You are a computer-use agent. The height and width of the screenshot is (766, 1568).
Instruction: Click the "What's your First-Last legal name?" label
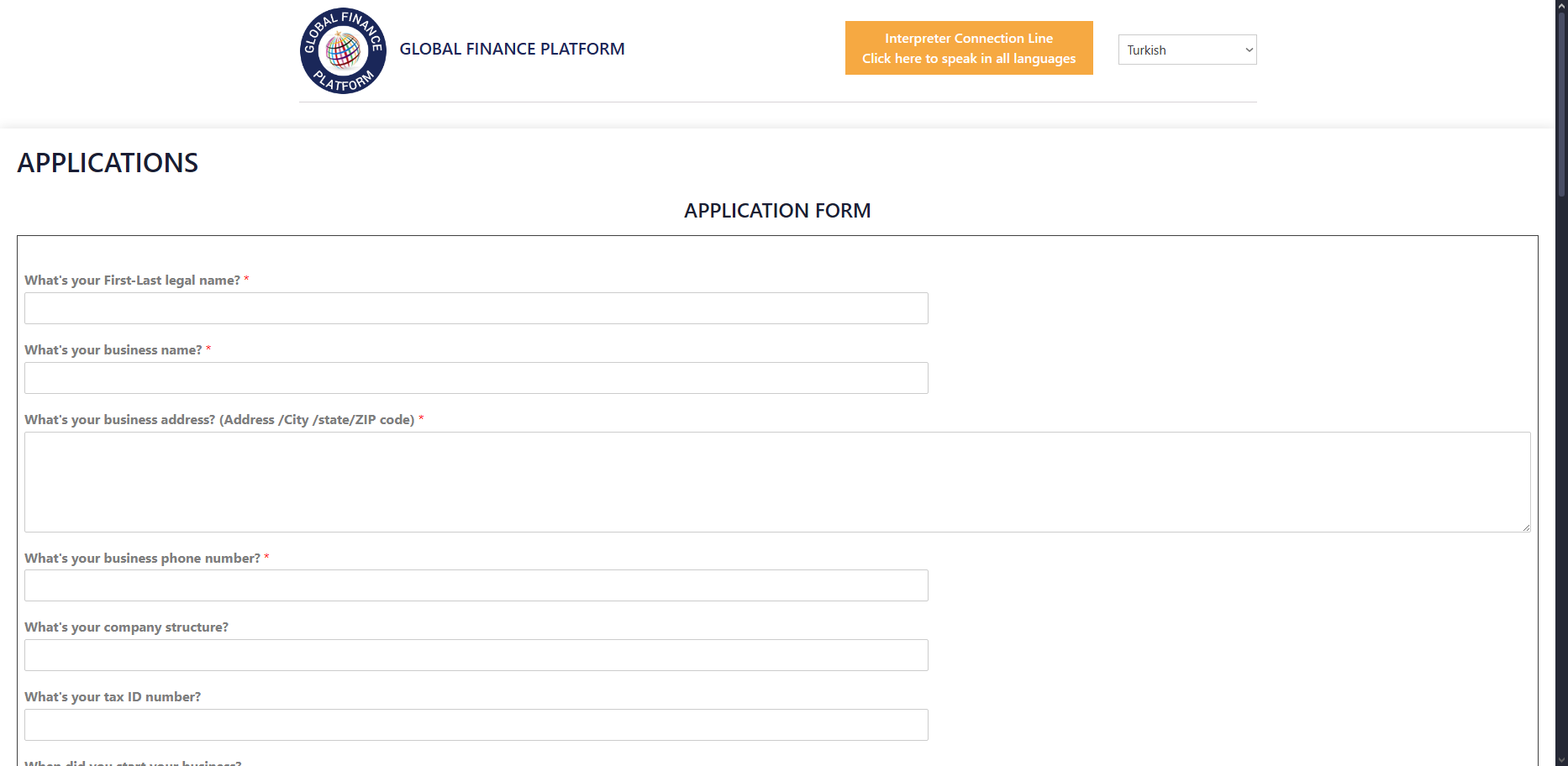click(x=132, y=281)
